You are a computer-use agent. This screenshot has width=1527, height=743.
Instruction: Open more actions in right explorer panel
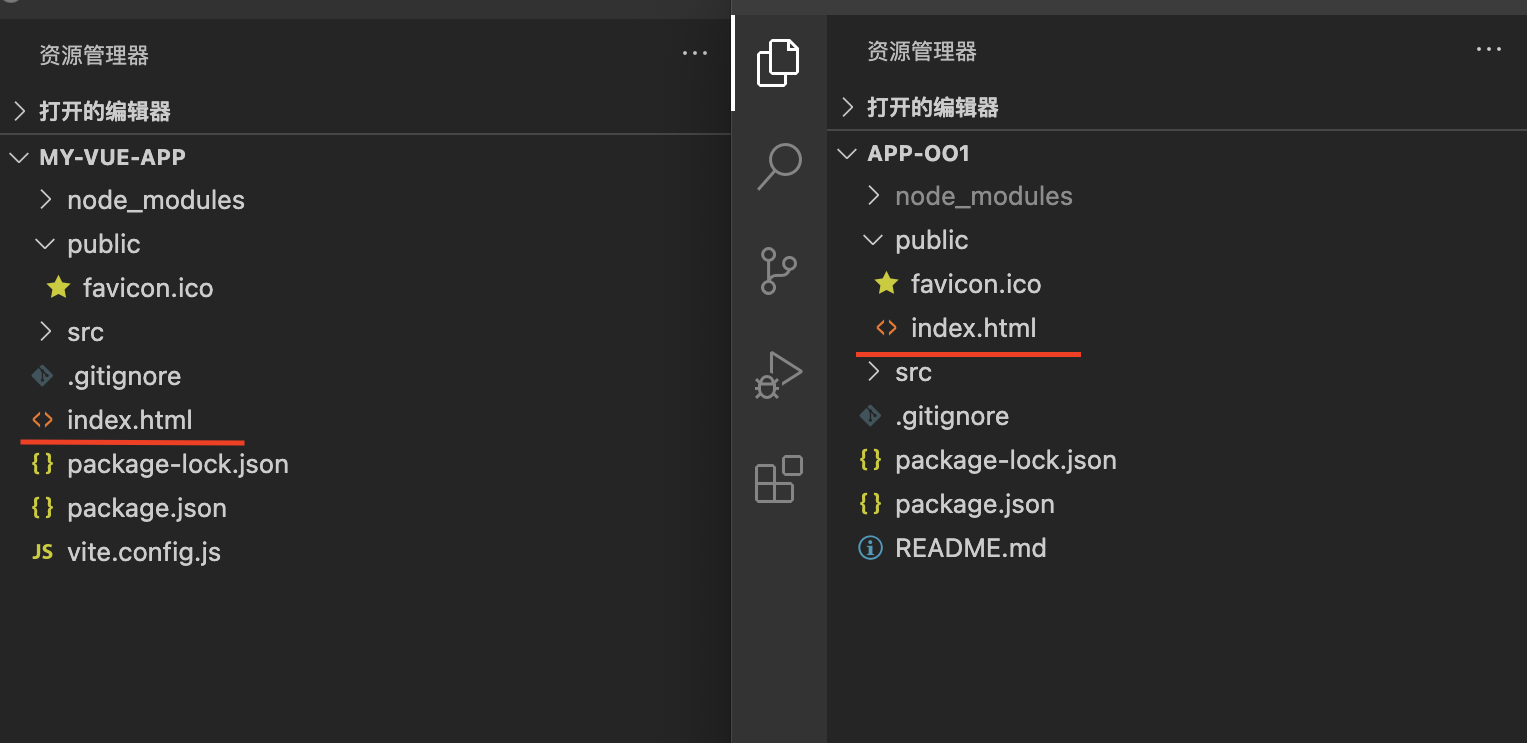[1488, 50]
